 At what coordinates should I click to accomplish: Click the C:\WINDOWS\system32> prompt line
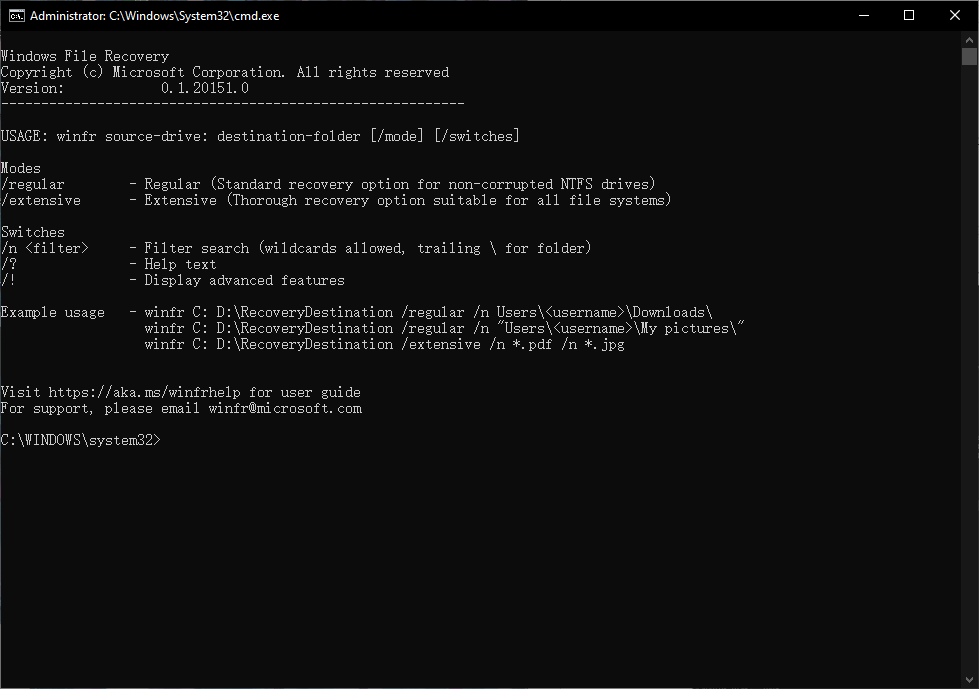[x=80, y=440]
